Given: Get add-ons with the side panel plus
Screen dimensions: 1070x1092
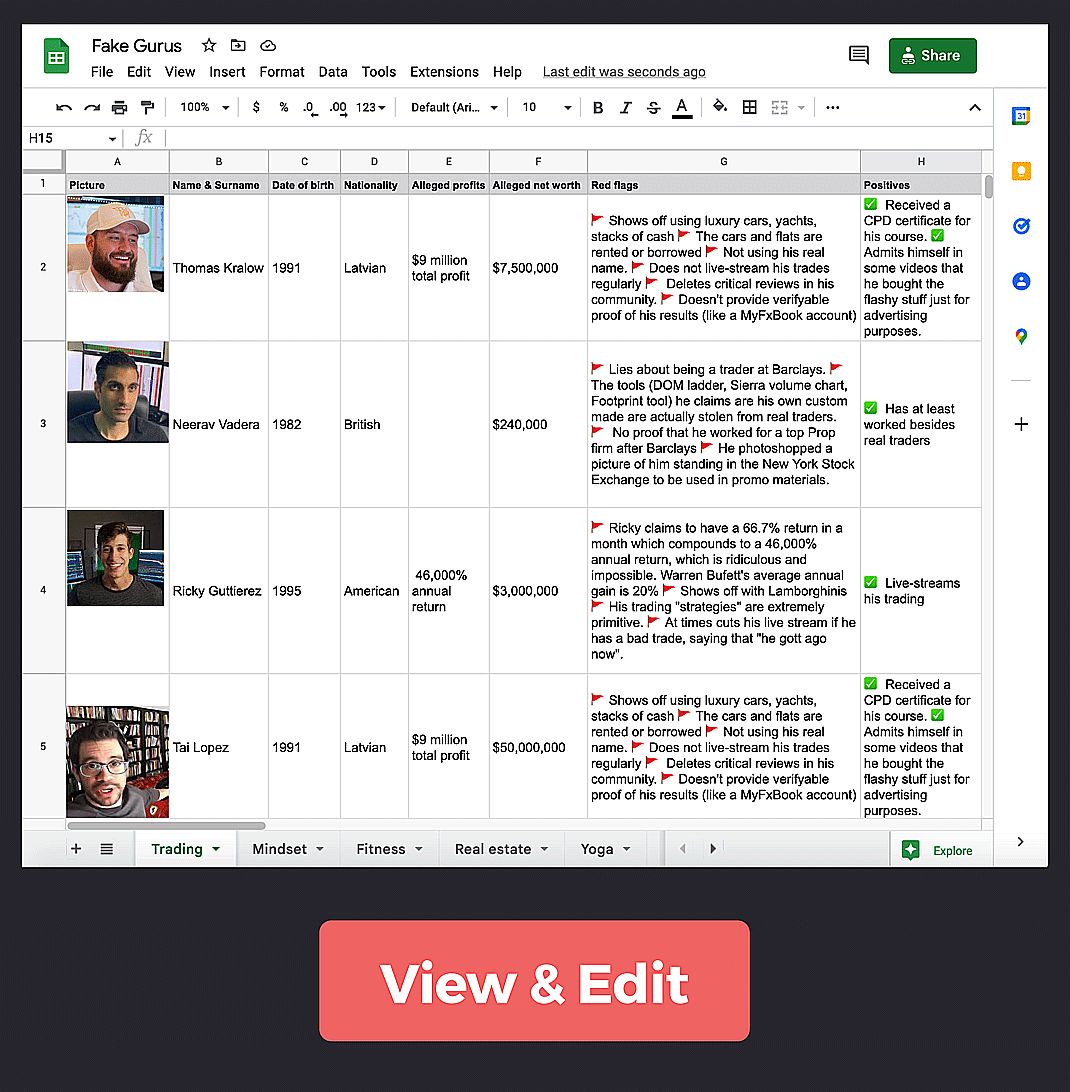Looking at the screenshot, I should point(1021,424).
